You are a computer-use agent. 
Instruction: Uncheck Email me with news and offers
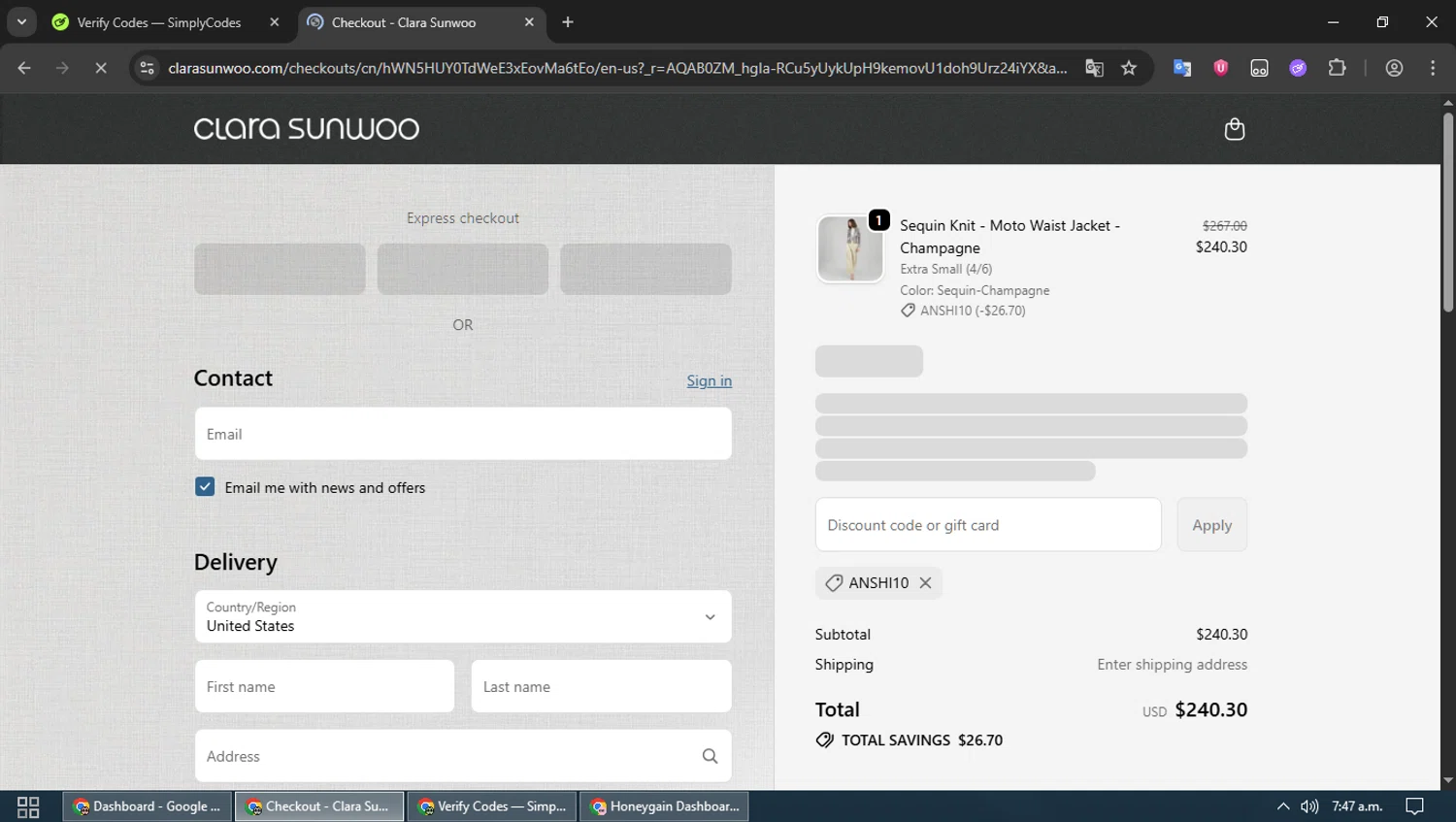205,487
